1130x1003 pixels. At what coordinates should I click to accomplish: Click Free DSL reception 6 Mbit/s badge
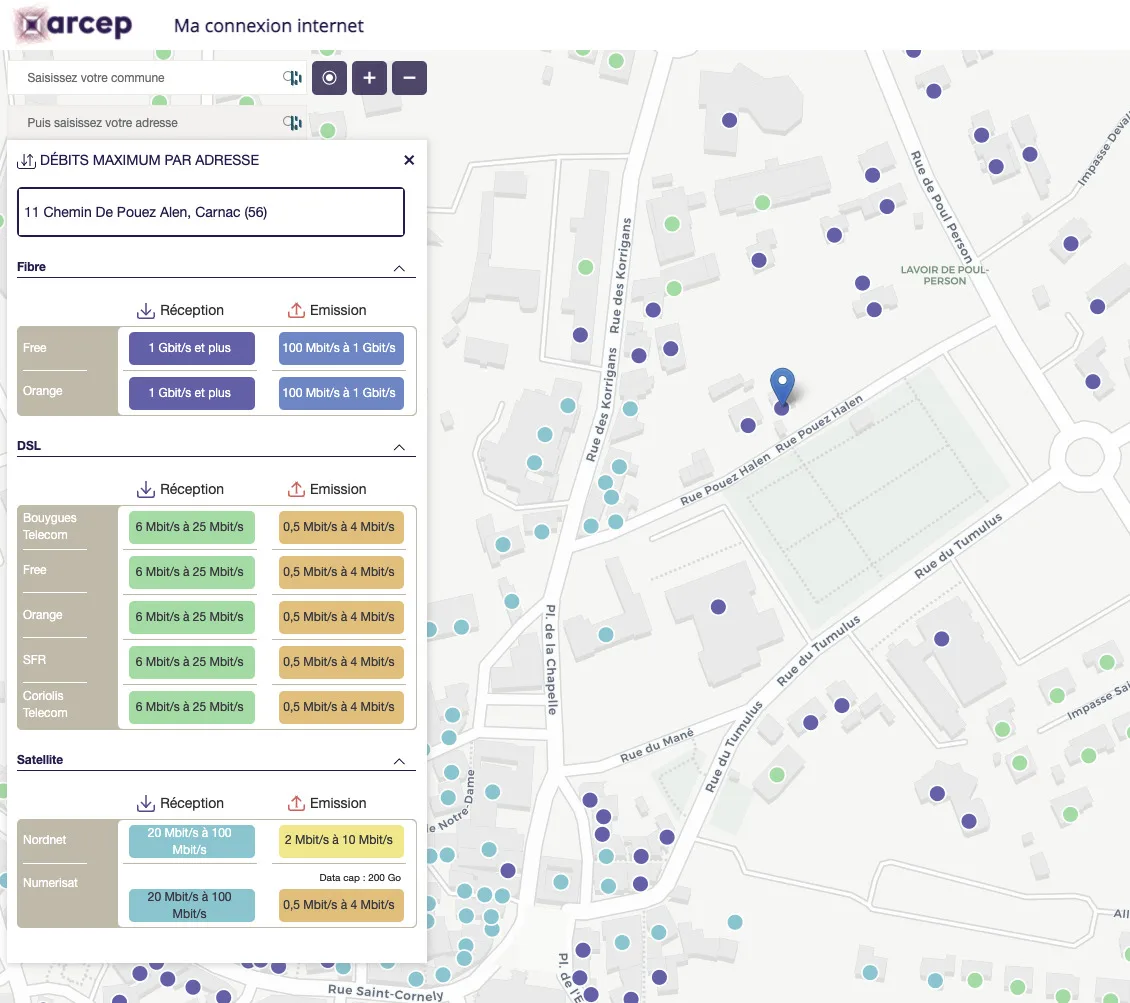pos(192,572)
